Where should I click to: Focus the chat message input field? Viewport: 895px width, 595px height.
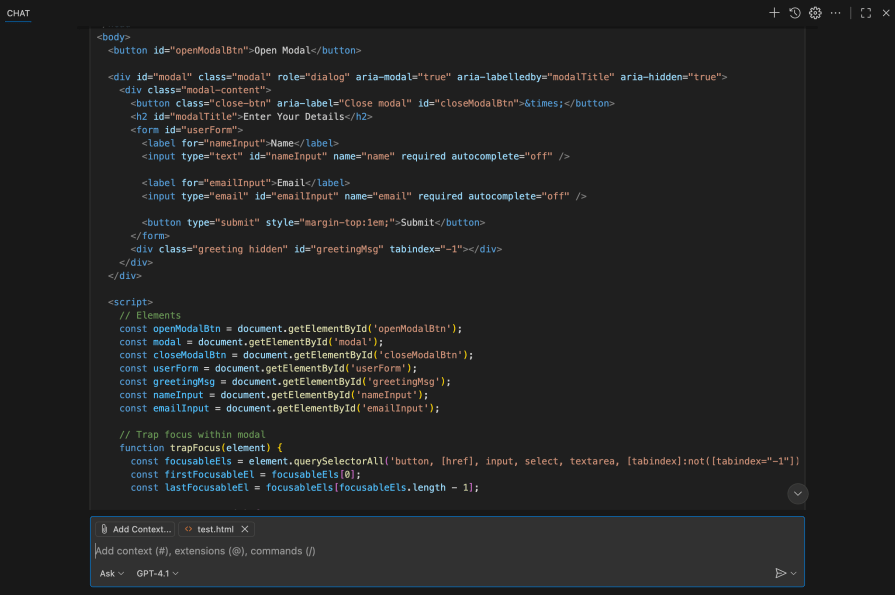point(440,550)
